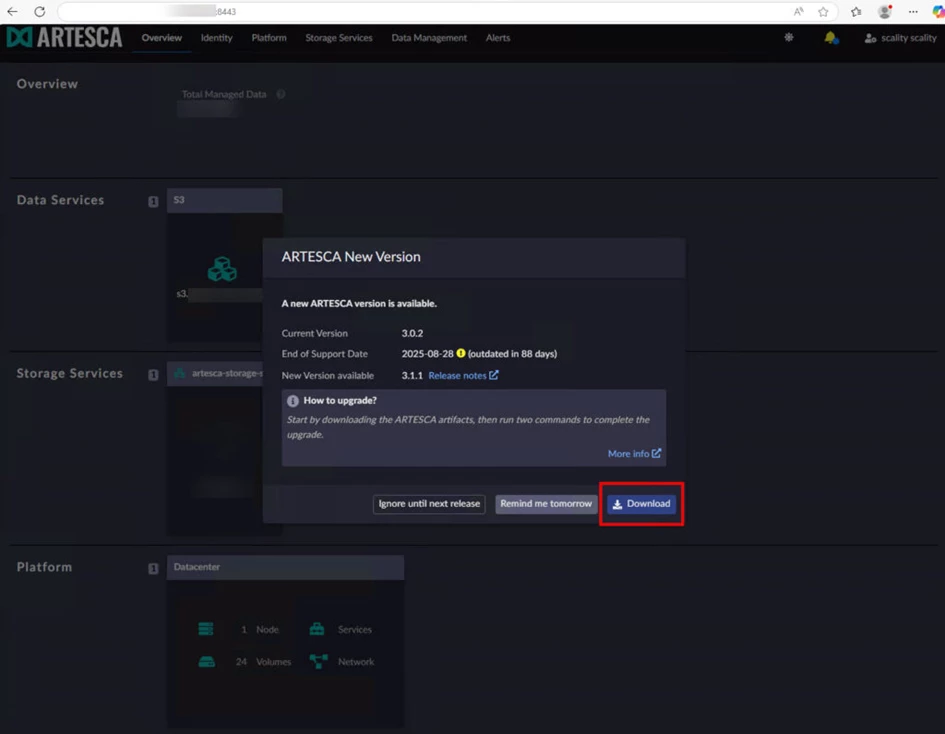This screenshot has width=945, height=734.
Task: Click the ARTESCA New Version dialog title
Action: coord(351,257)
